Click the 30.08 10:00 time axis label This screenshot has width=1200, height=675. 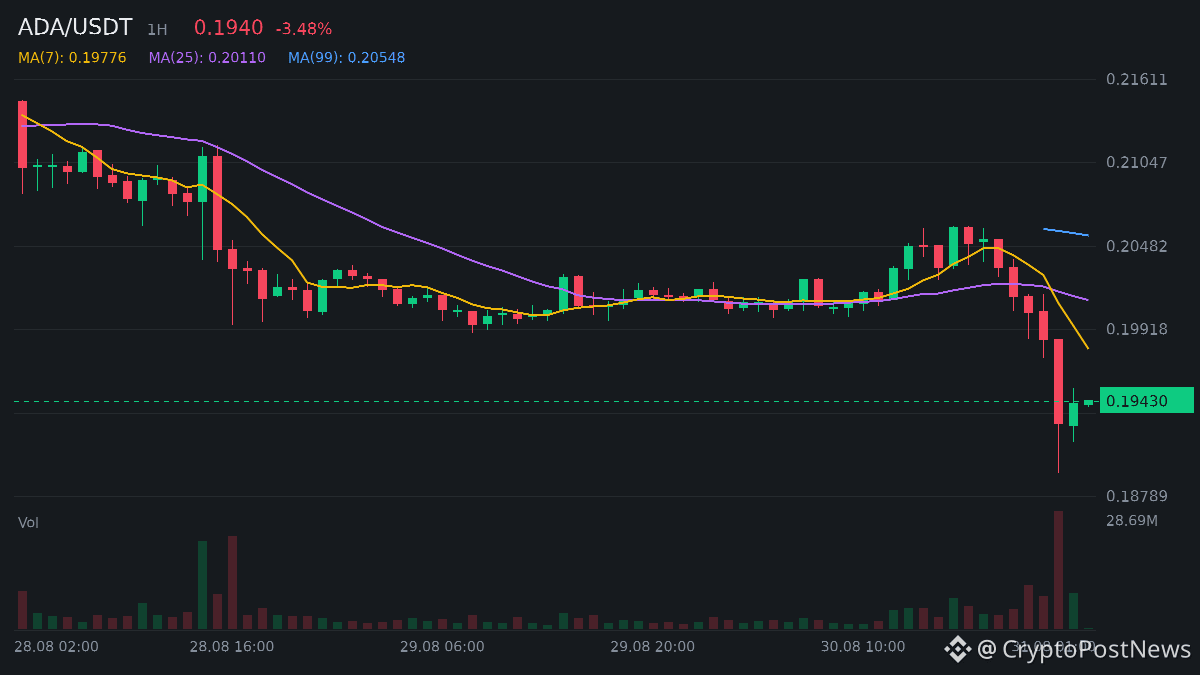pos(863,647)
